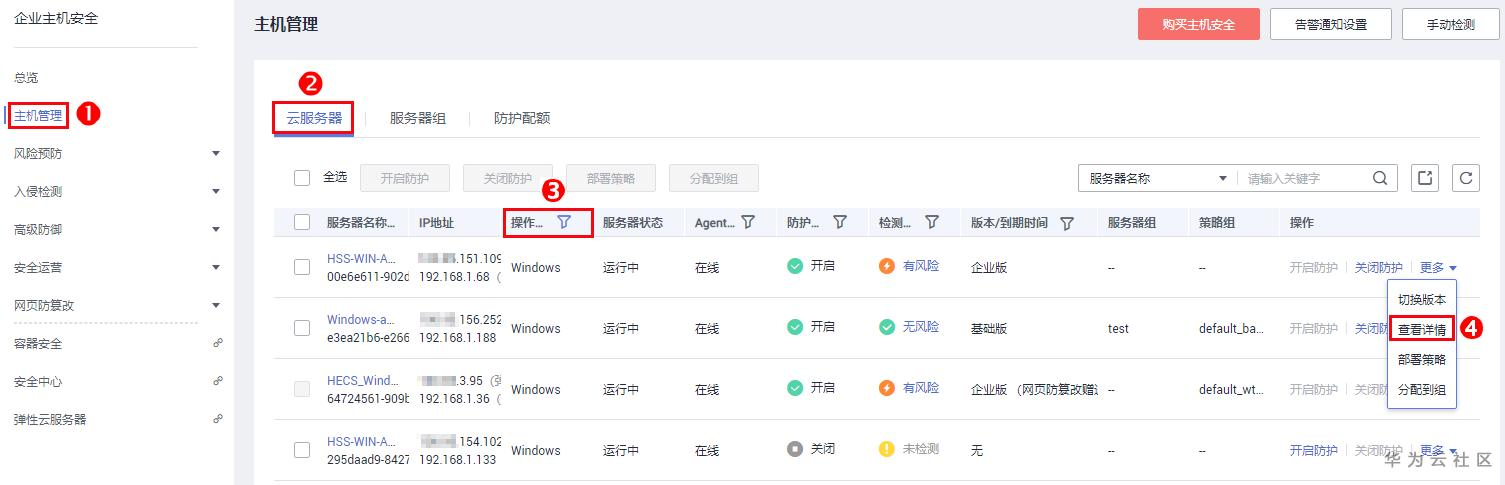The image size is (1505, 485).
Task: Expand the 入侵检测 sidebar section
Action: pos(215,192)
